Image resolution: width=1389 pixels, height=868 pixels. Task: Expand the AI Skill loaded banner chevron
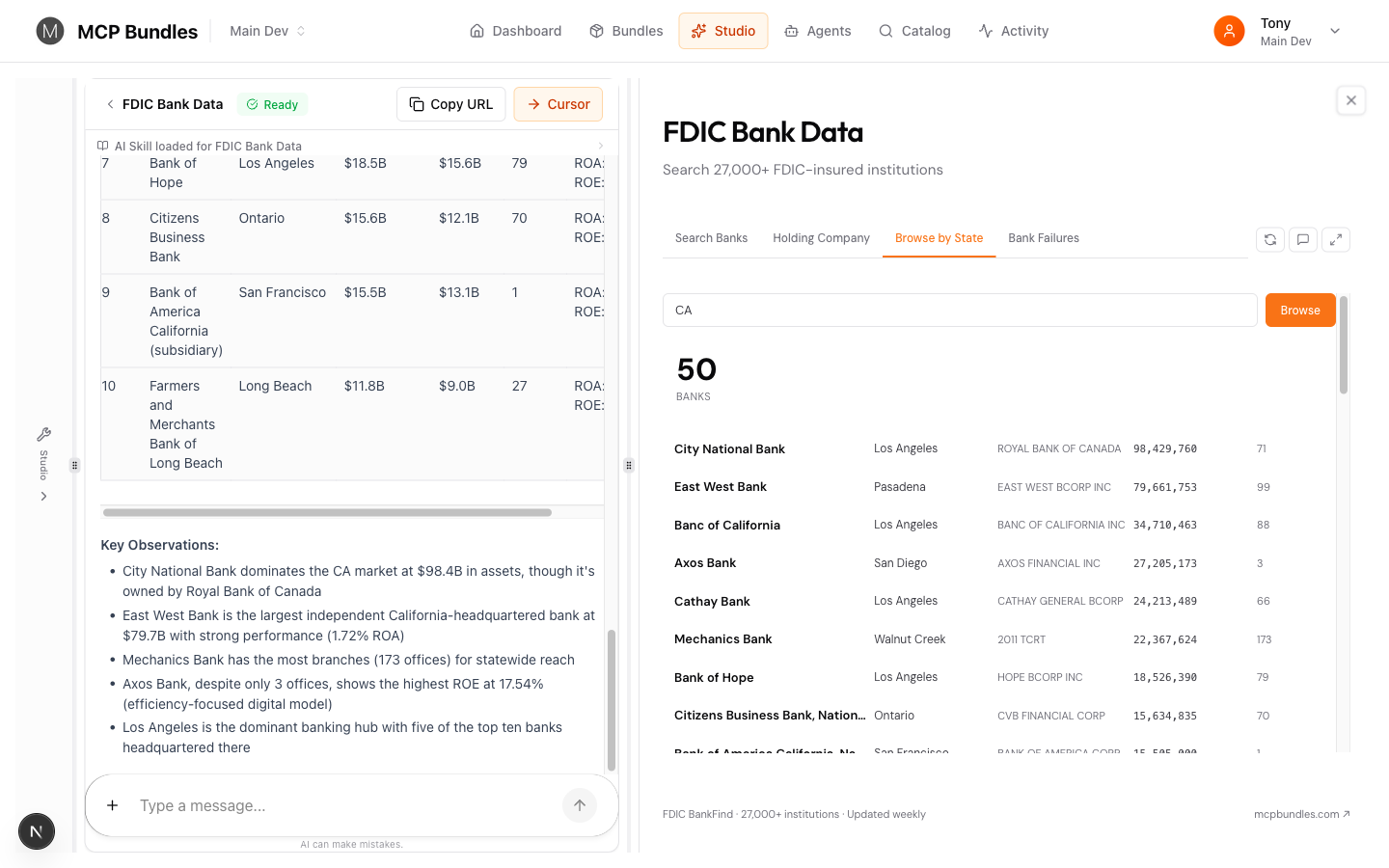600,146
